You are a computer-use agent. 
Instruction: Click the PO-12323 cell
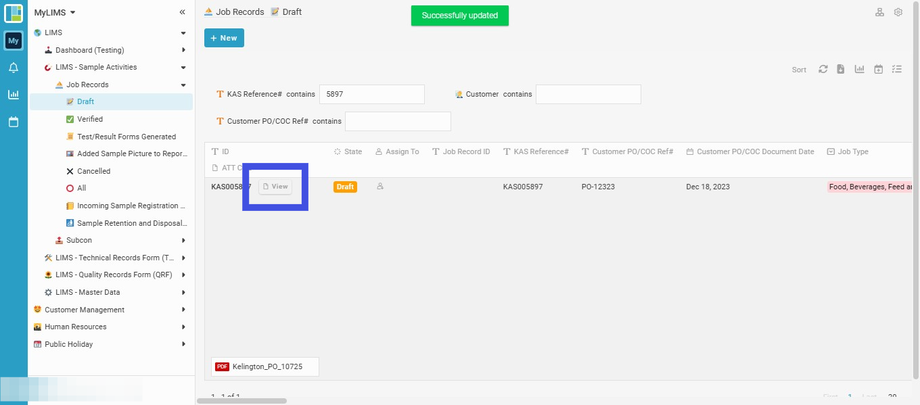pyautogui.click(x=598, y=187)
